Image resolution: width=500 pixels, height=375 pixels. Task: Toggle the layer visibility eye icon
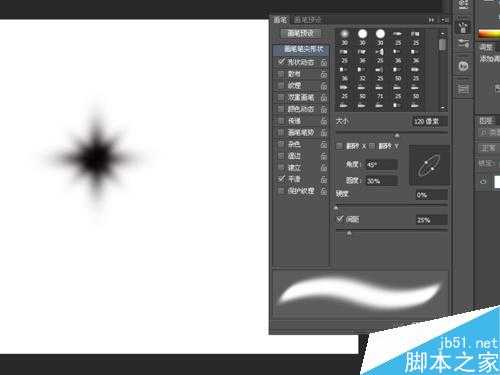click(483, 182)
